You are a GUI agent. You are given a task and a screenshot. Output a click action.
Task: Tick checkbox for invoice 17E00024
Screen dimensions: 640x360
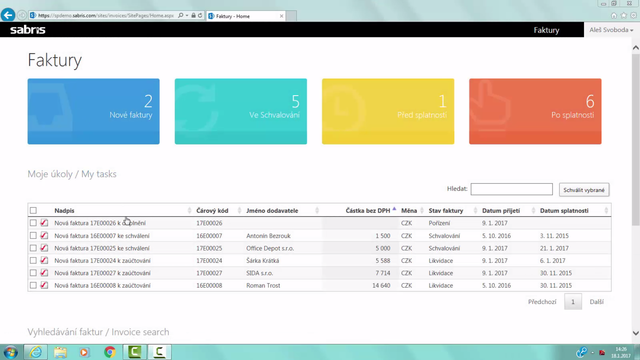tap(33, 260)
